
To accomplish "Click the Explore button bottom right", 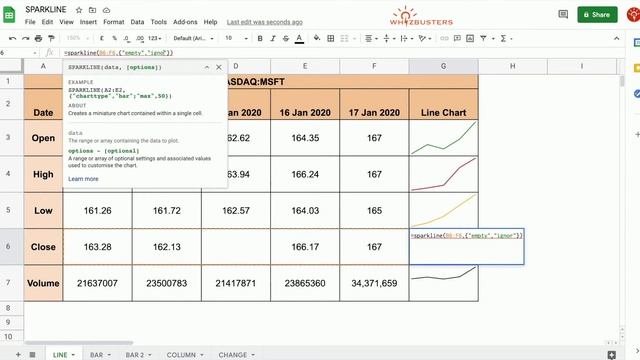I will pos(611,355).
